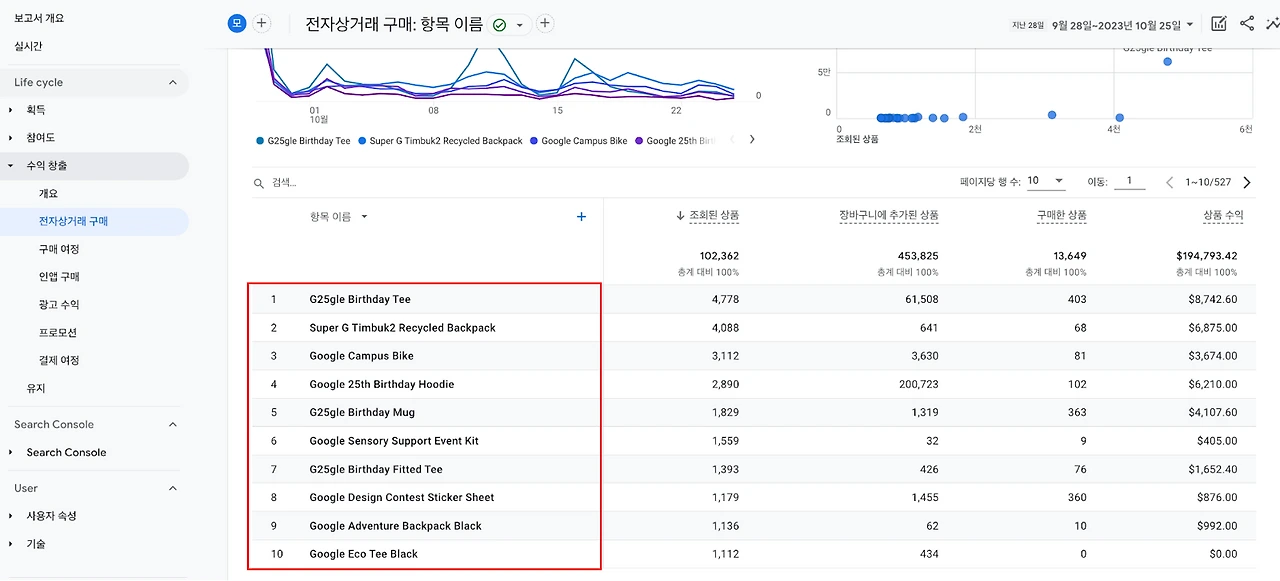Image resolution: width=1280 pixels, height=581 pixels.
Task: Click the faded left chevron in the chart legend
Action: pos(732,140)
